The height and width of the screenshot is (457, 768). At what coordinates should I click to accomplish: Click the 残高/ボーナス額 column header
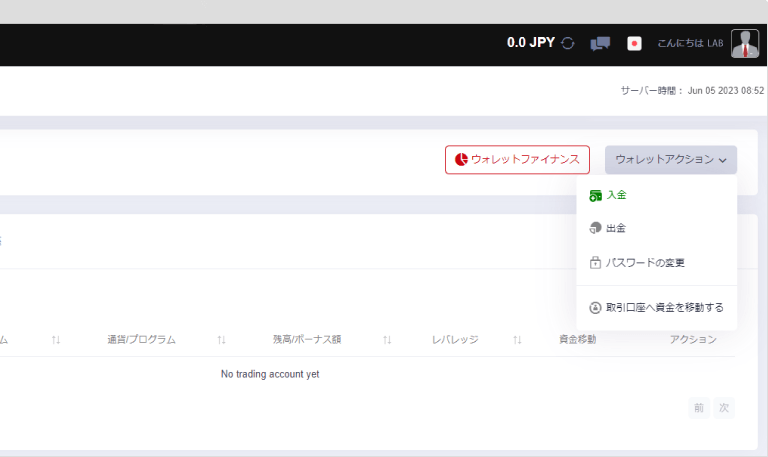tap(307, 339)
